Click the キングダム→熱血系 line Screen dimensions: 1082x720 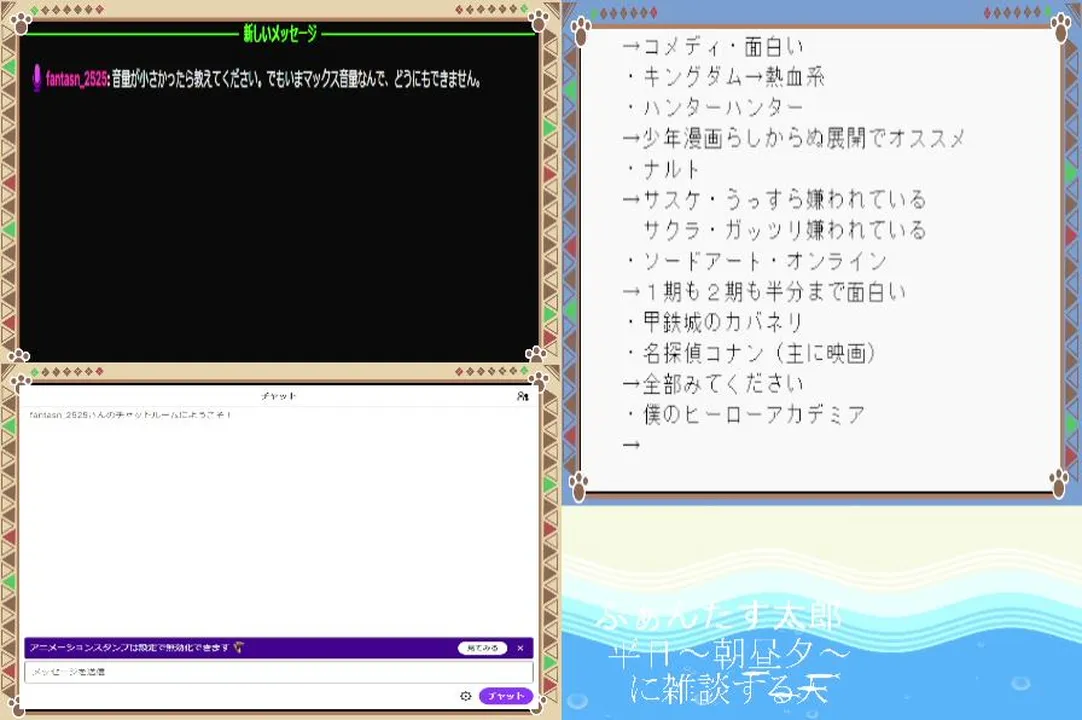click(726, 77)
